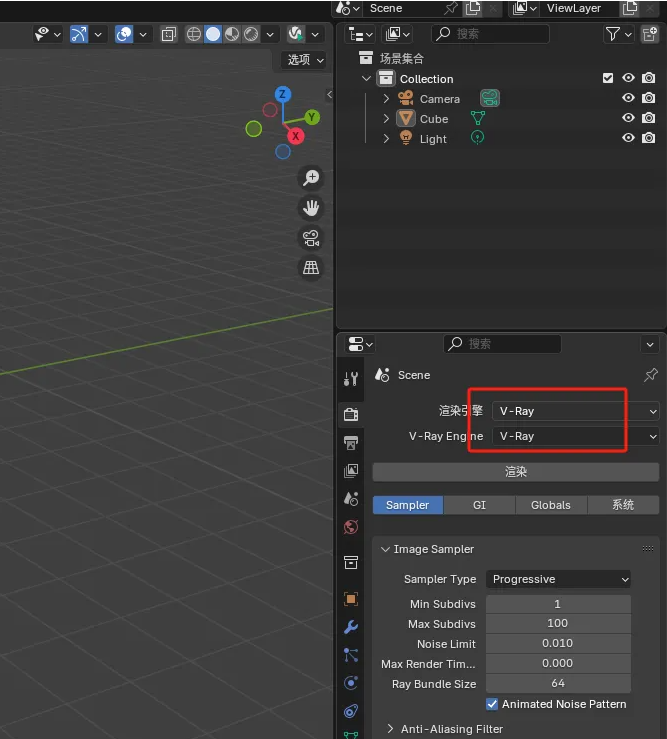This screenshot has width=667, height=739.
Task: Uncheck Animated Noise Pattern
Action: pyautogui.click(x=492, y=704)
